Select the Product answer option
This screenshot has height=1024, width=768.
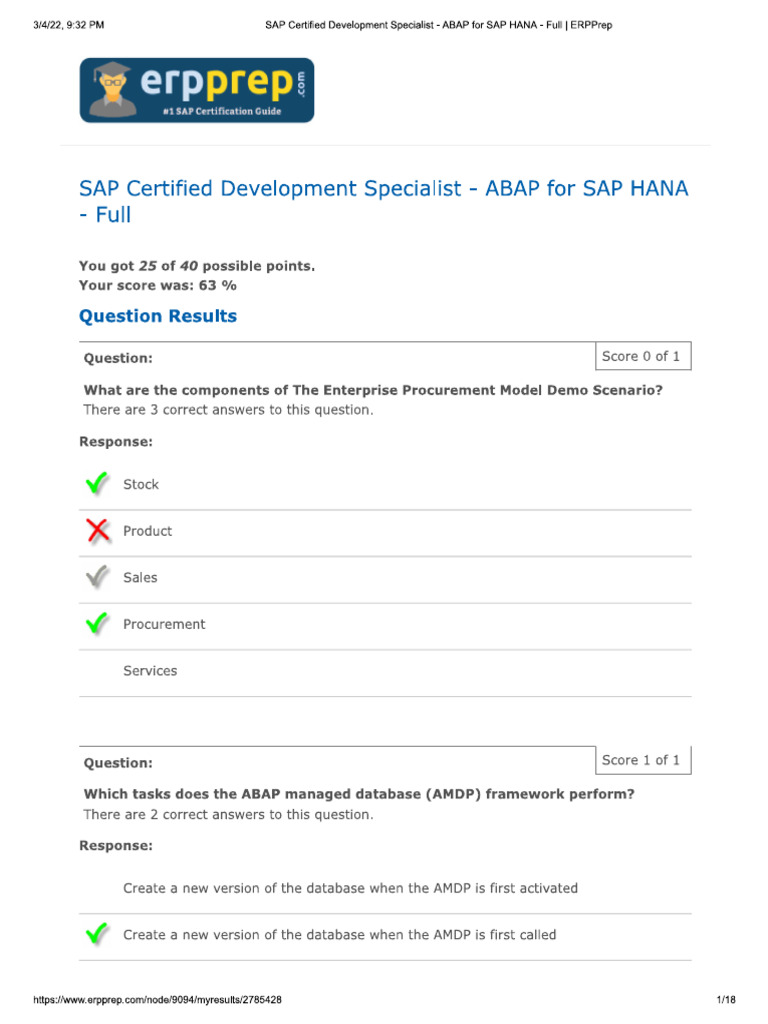(147, 531)
